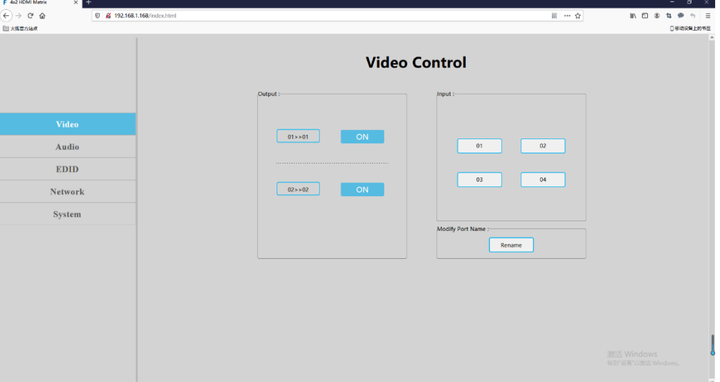
Task: Click the Video Control heading
Action: tap(416, 62)
